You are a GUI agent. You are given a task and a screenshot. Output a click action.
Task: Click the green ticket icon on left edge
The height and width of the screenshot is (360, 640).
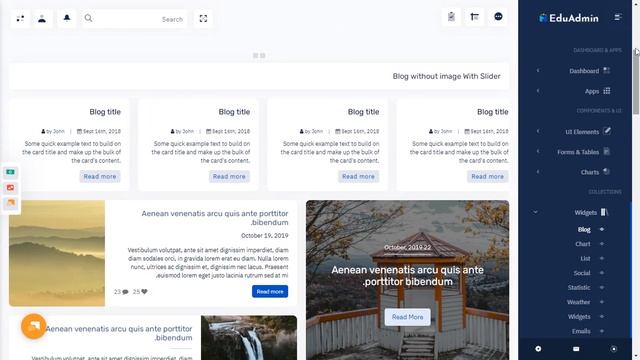pyautogui.click(x=11, y=172)
